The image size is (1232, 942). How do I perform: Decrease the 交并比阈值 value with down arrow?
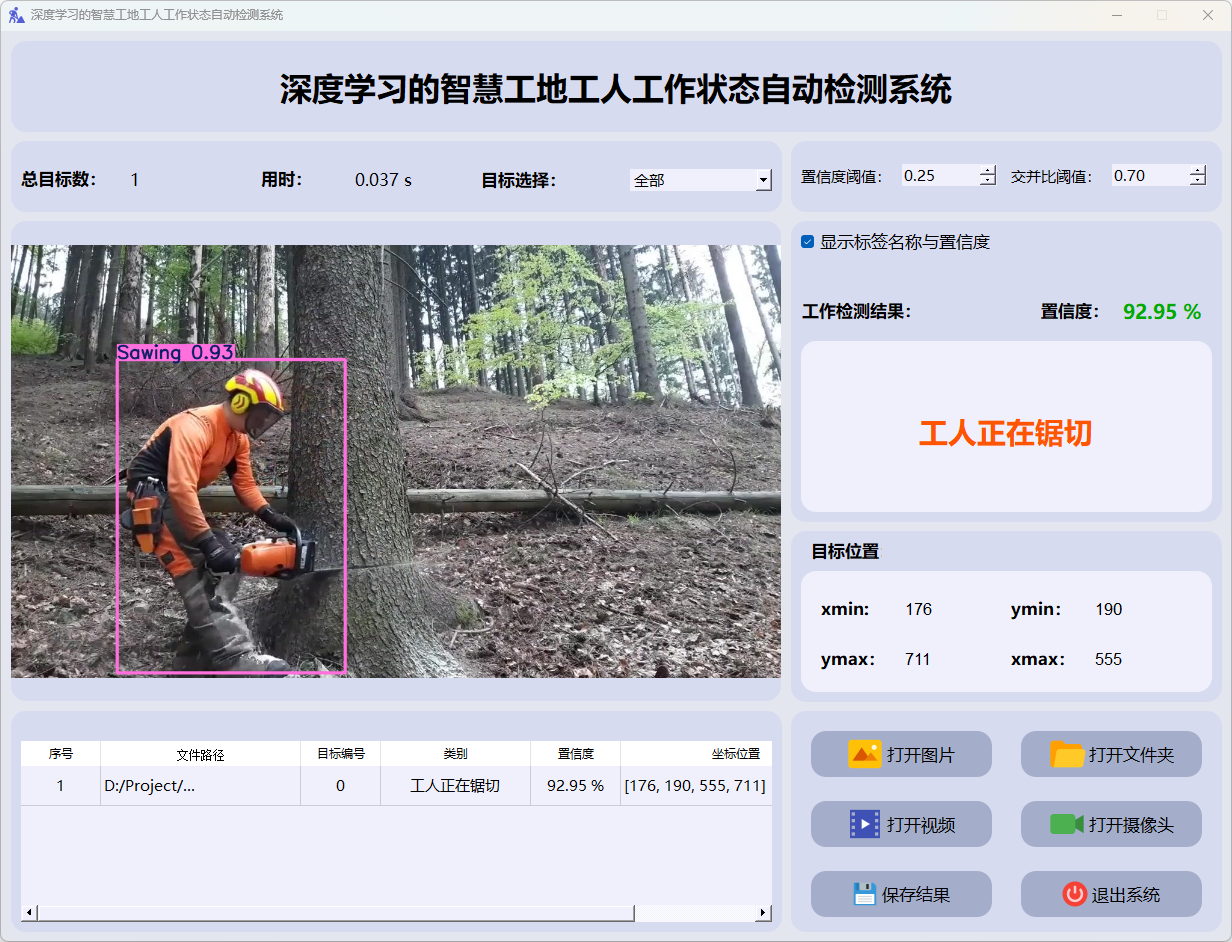tap(1198, 181)
